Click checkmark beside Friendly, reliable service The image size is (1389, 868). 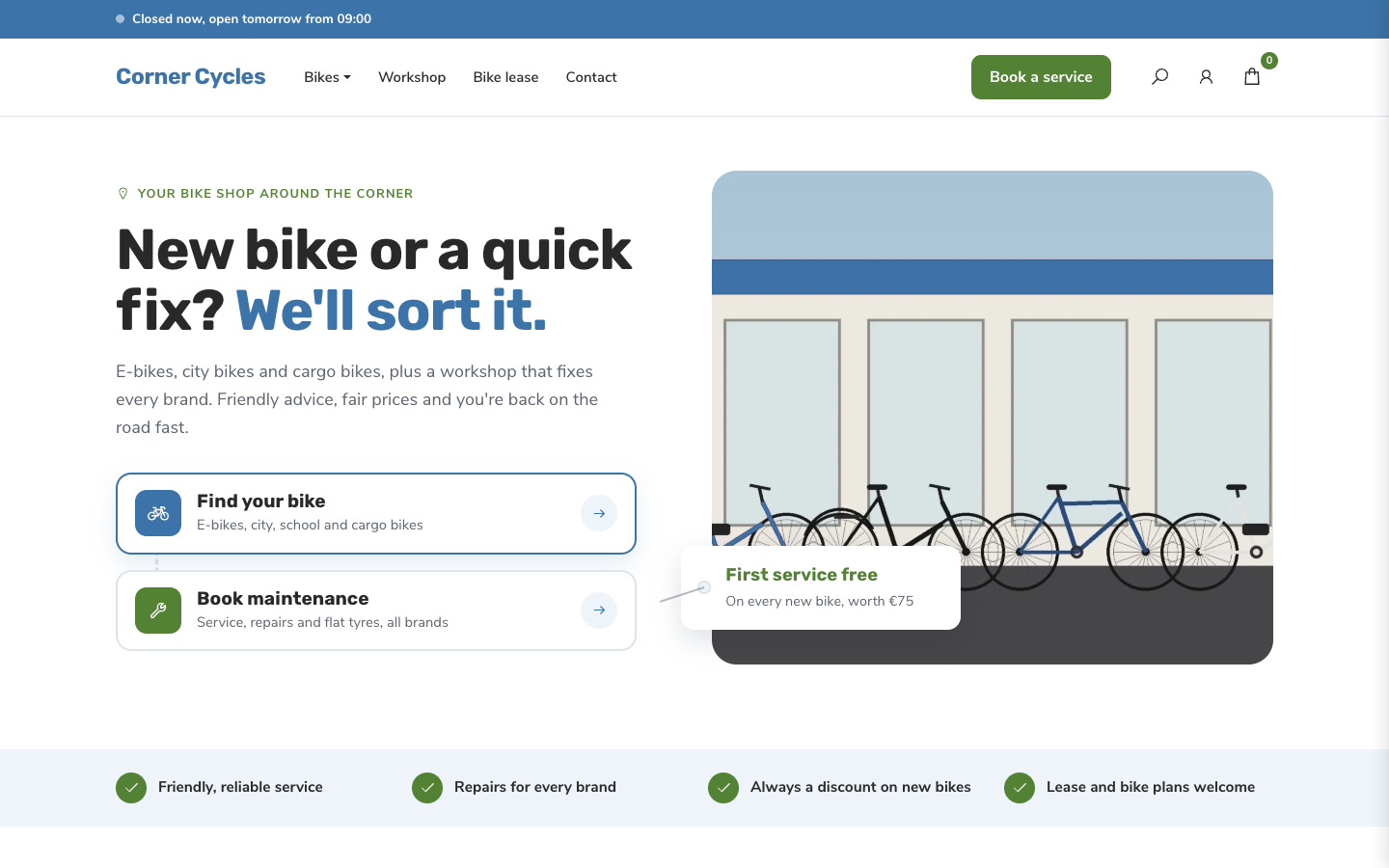pos(131,788)
